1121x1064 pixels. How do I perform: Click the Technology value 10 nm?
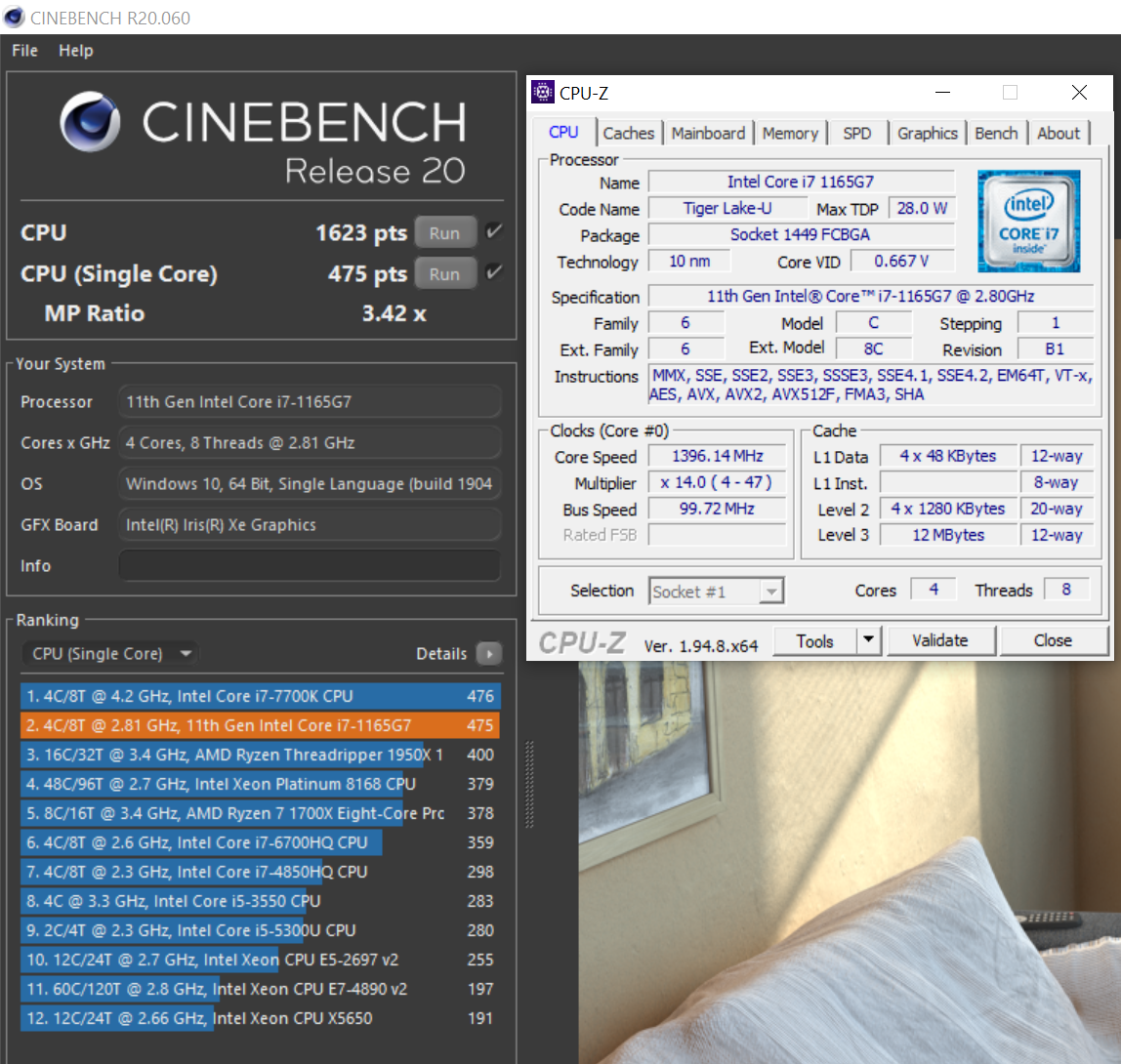689,261
